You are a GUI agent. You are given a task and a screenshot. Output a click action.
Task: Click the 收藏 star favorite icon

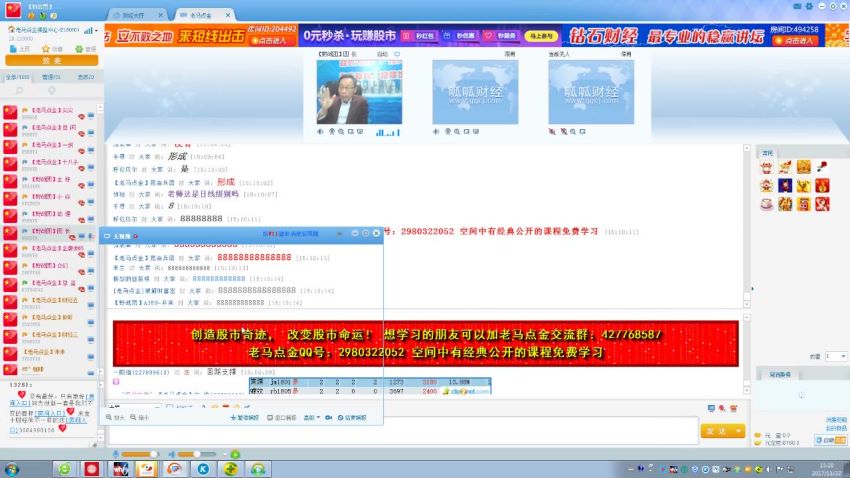[x=52, y=49]
